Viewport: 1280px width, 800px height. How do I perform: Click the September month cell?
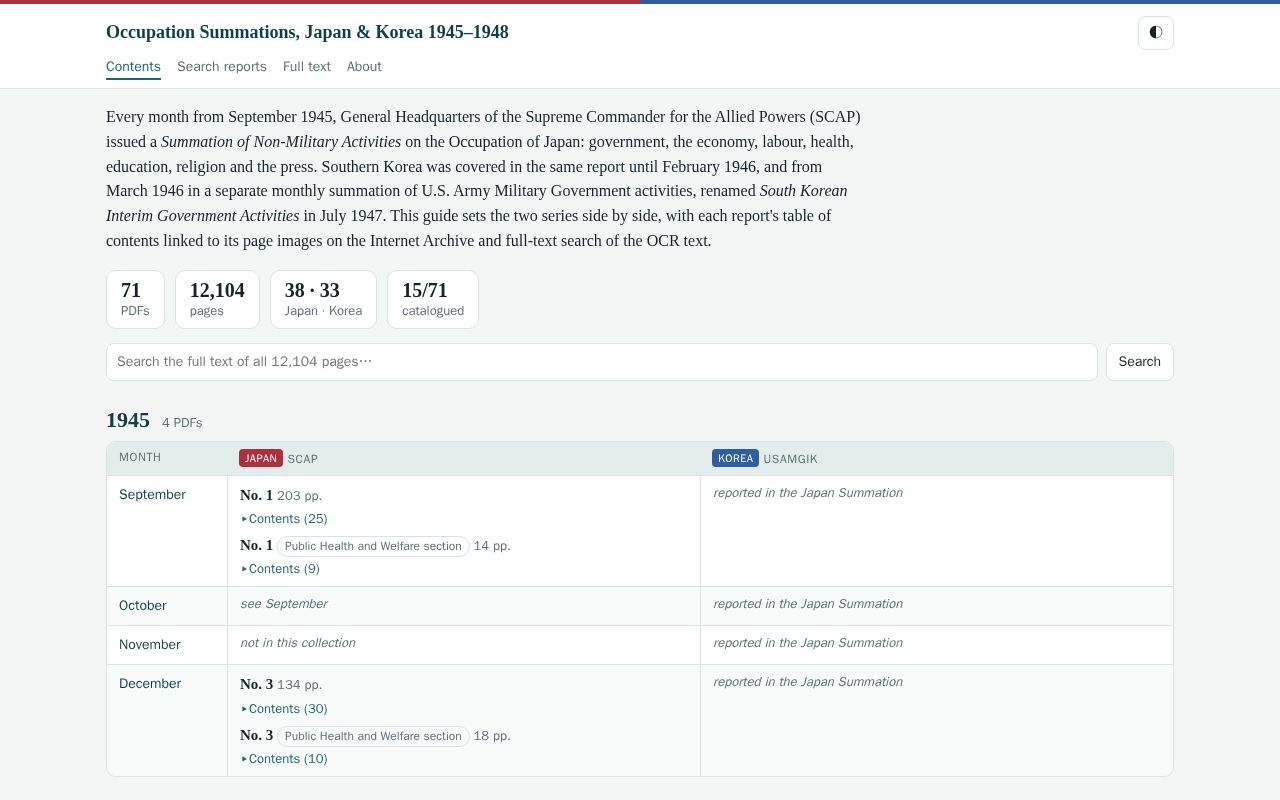point(167,531)
